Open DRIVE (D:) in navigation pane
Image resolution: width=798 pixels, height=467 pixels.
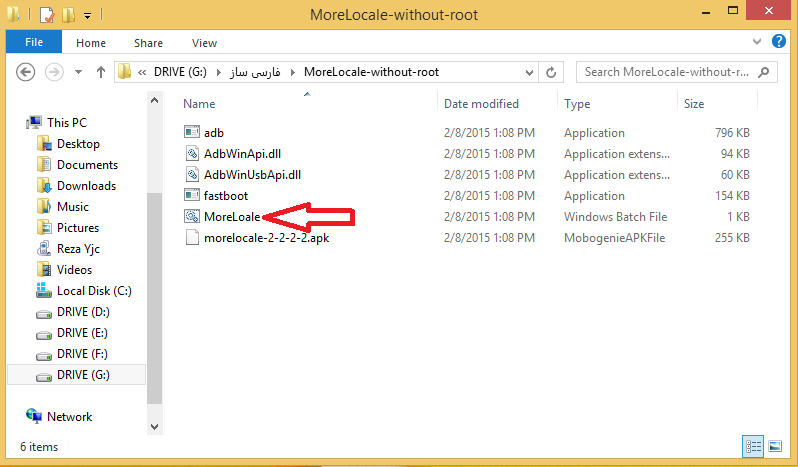click(x=83, y=312)
